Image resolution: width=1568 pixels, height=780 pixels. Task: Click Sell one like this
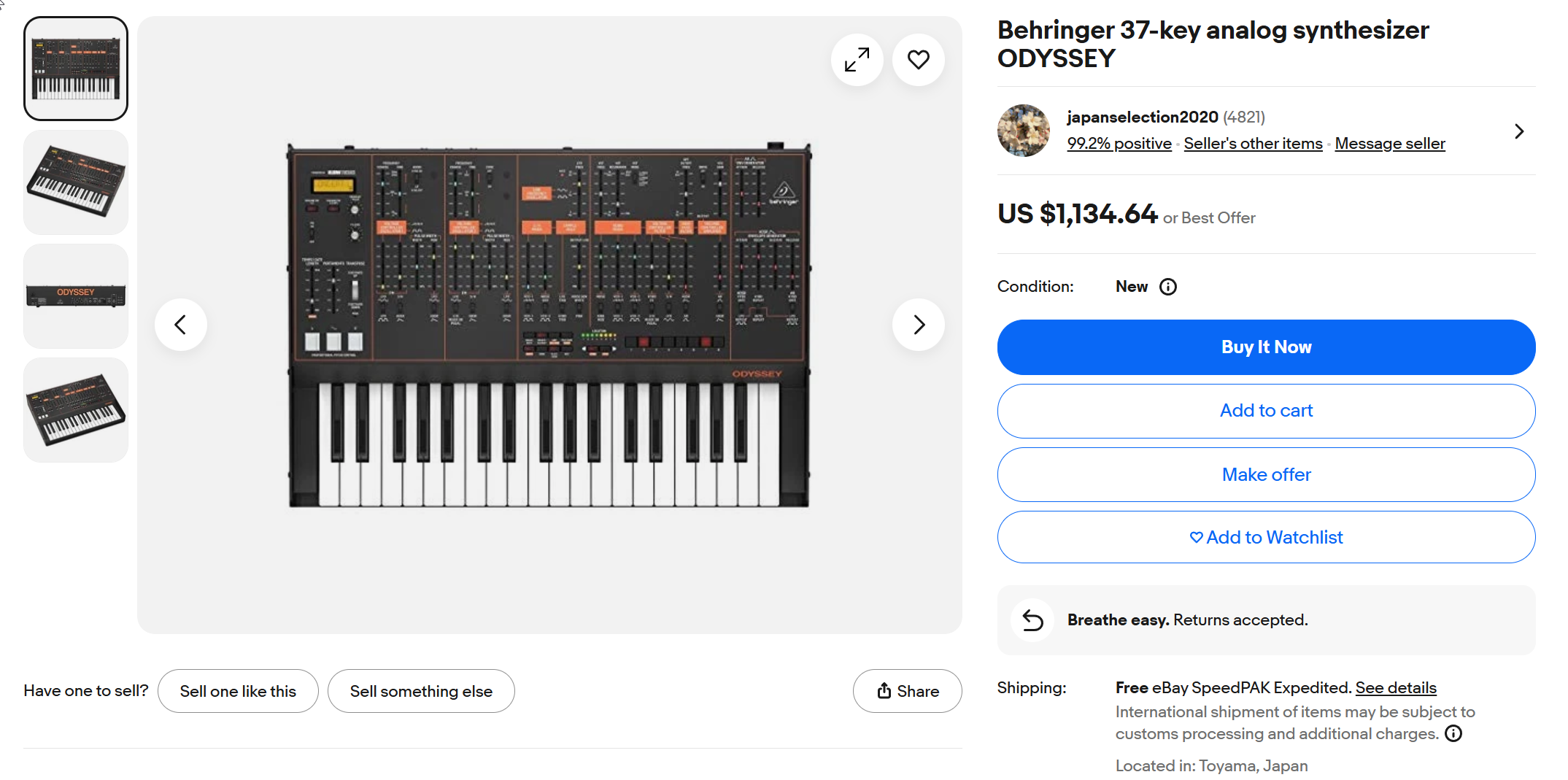coord(238,691)
